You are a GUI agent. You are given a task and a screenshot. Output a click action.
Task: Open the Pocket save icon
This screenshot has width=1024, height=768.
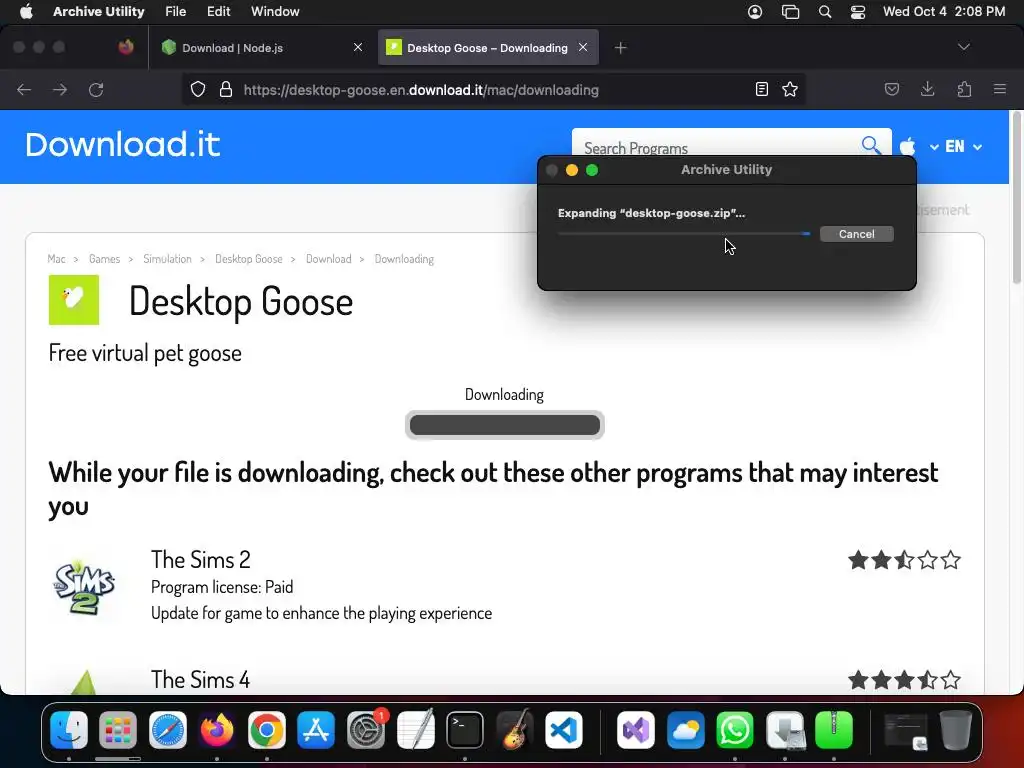[892, 89]
